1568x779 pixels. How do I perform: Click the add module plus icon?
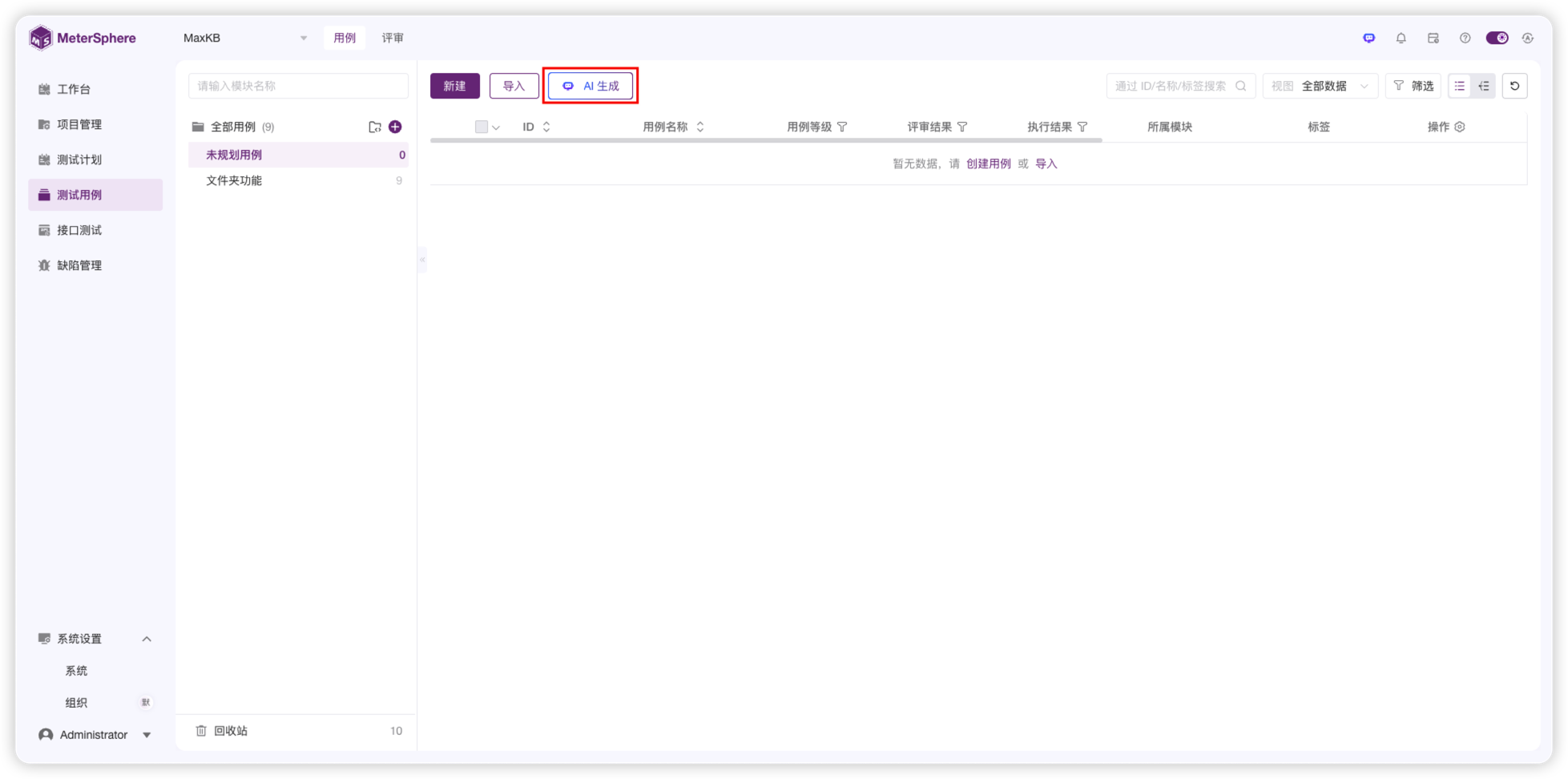click(395, 126)
